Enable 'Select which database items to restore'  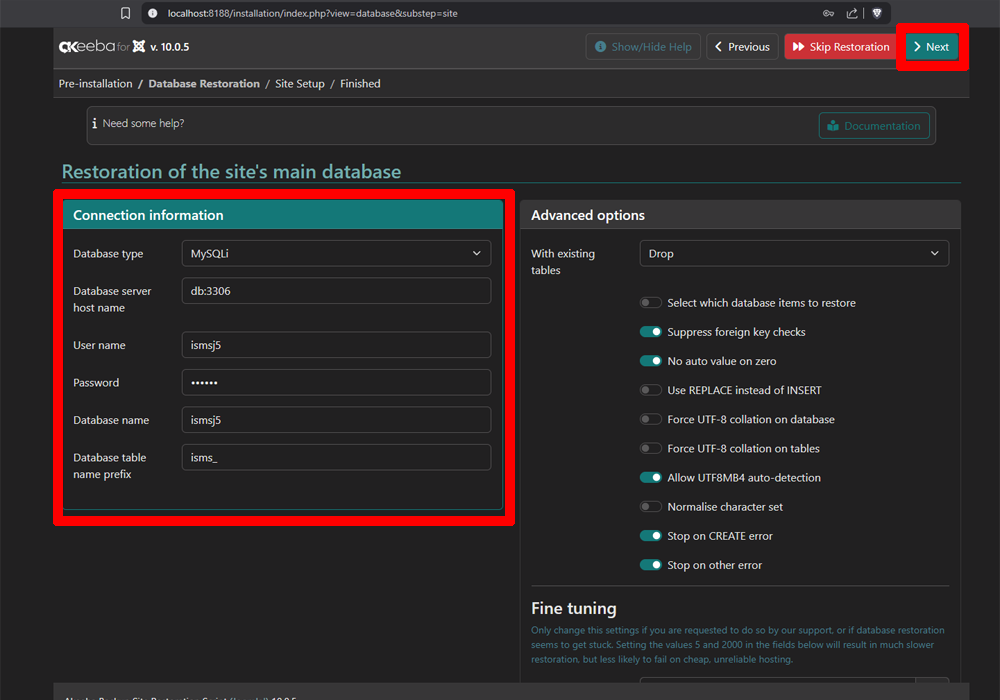pos(651,303)
